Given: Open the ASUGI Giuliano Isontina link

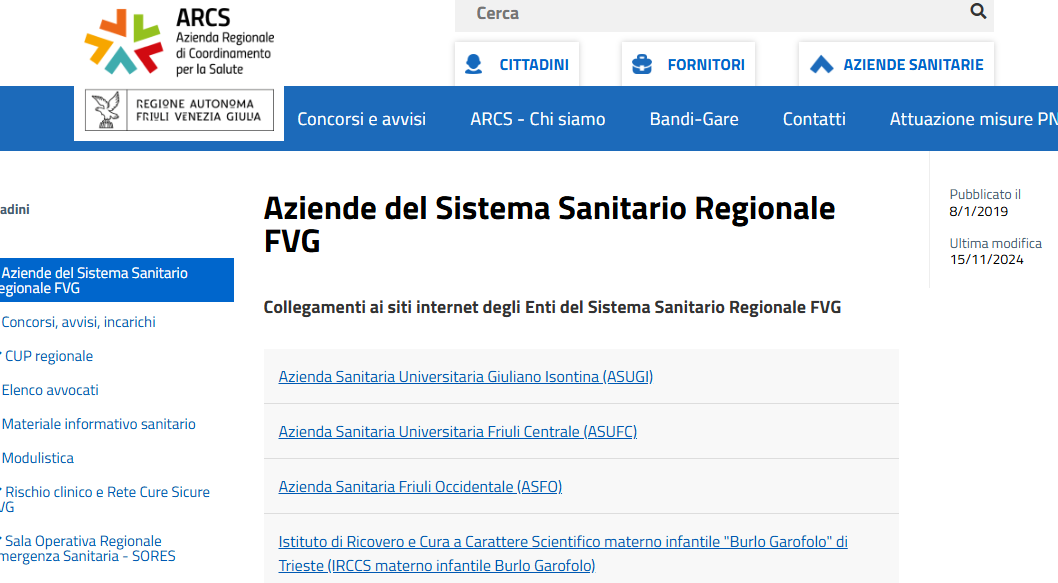Looking at the screenshot, I should point(466,377).
